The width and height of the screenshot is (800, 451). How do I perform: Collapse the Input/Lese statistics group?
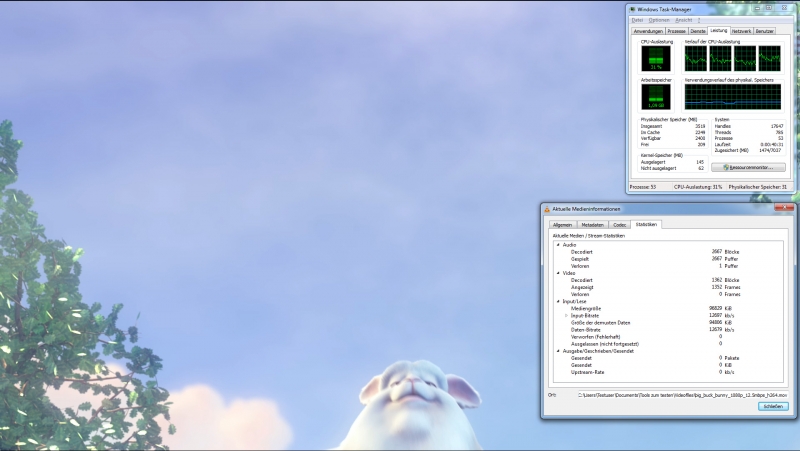558,302
